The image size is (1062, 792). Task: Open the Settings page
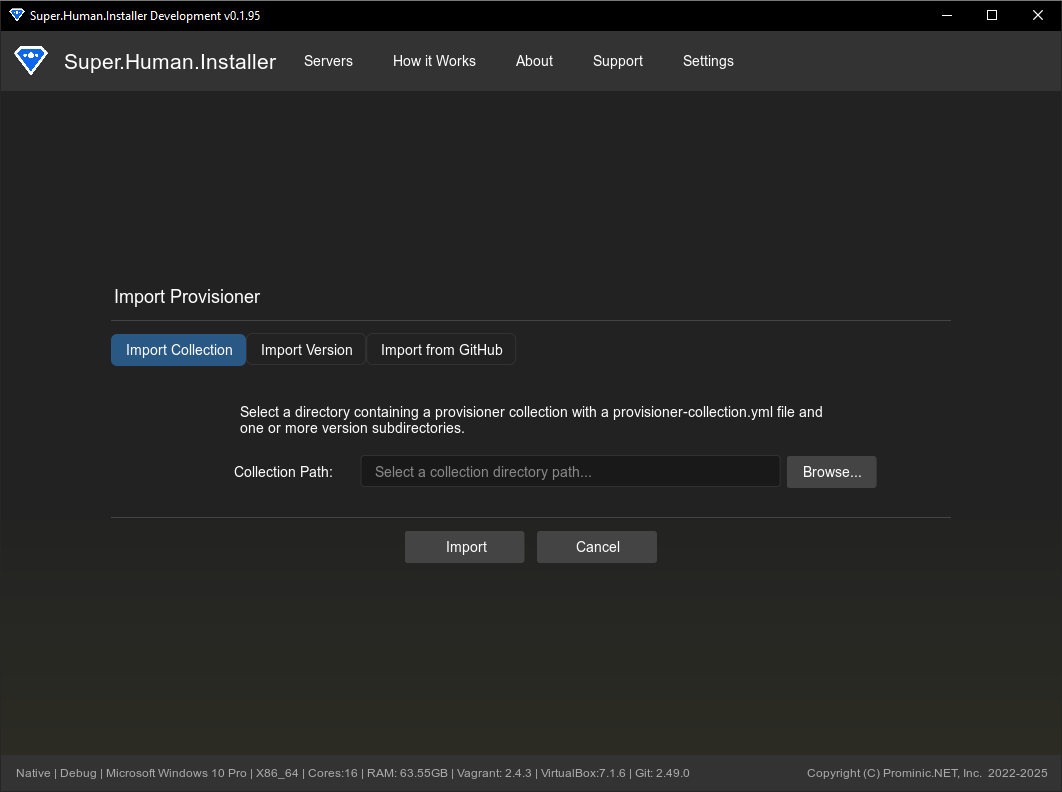pyautogui.click(x=708, y=61)
